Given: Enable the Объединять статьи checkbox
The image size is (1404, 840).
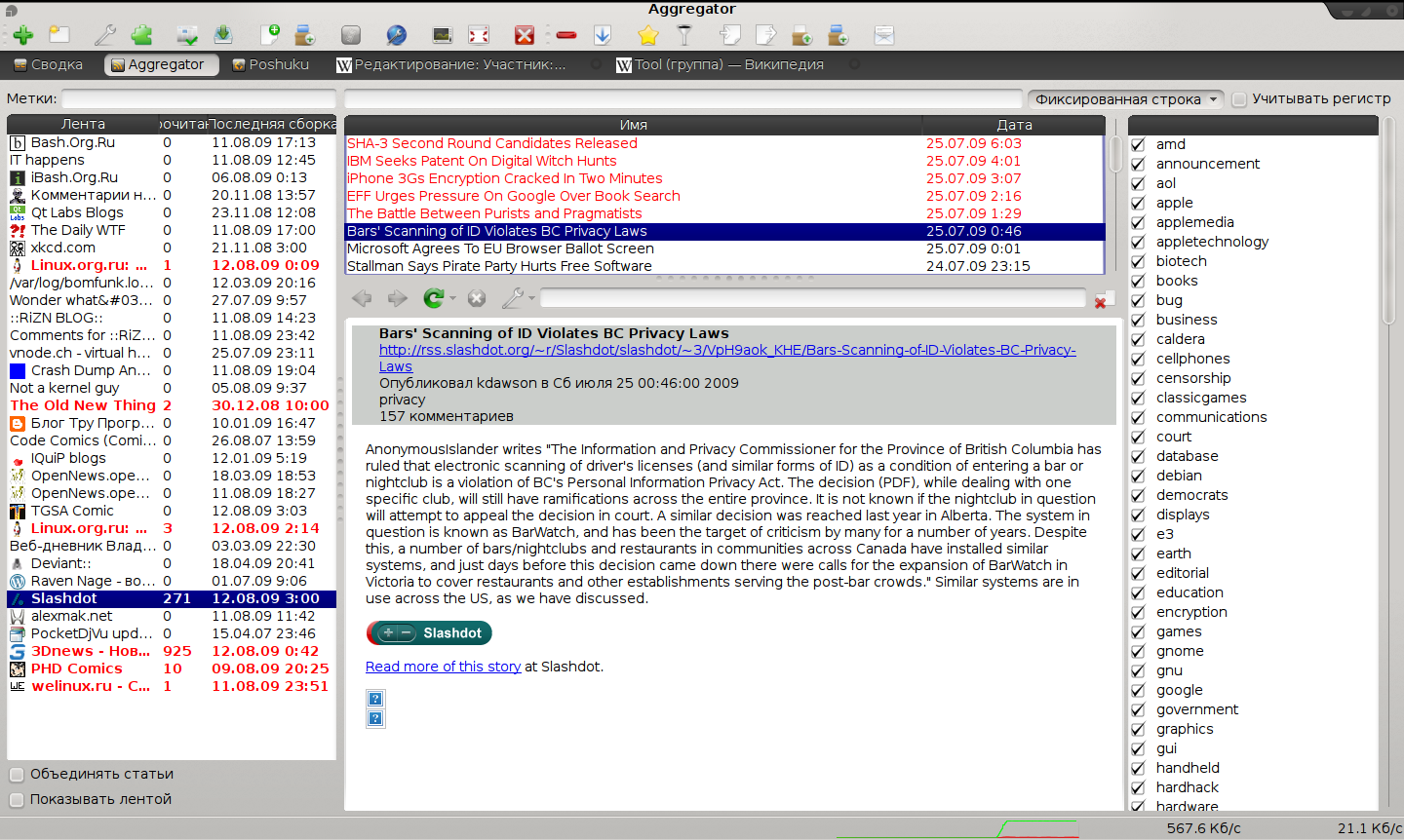Looking at the screenshot, I should pos(17,775).
